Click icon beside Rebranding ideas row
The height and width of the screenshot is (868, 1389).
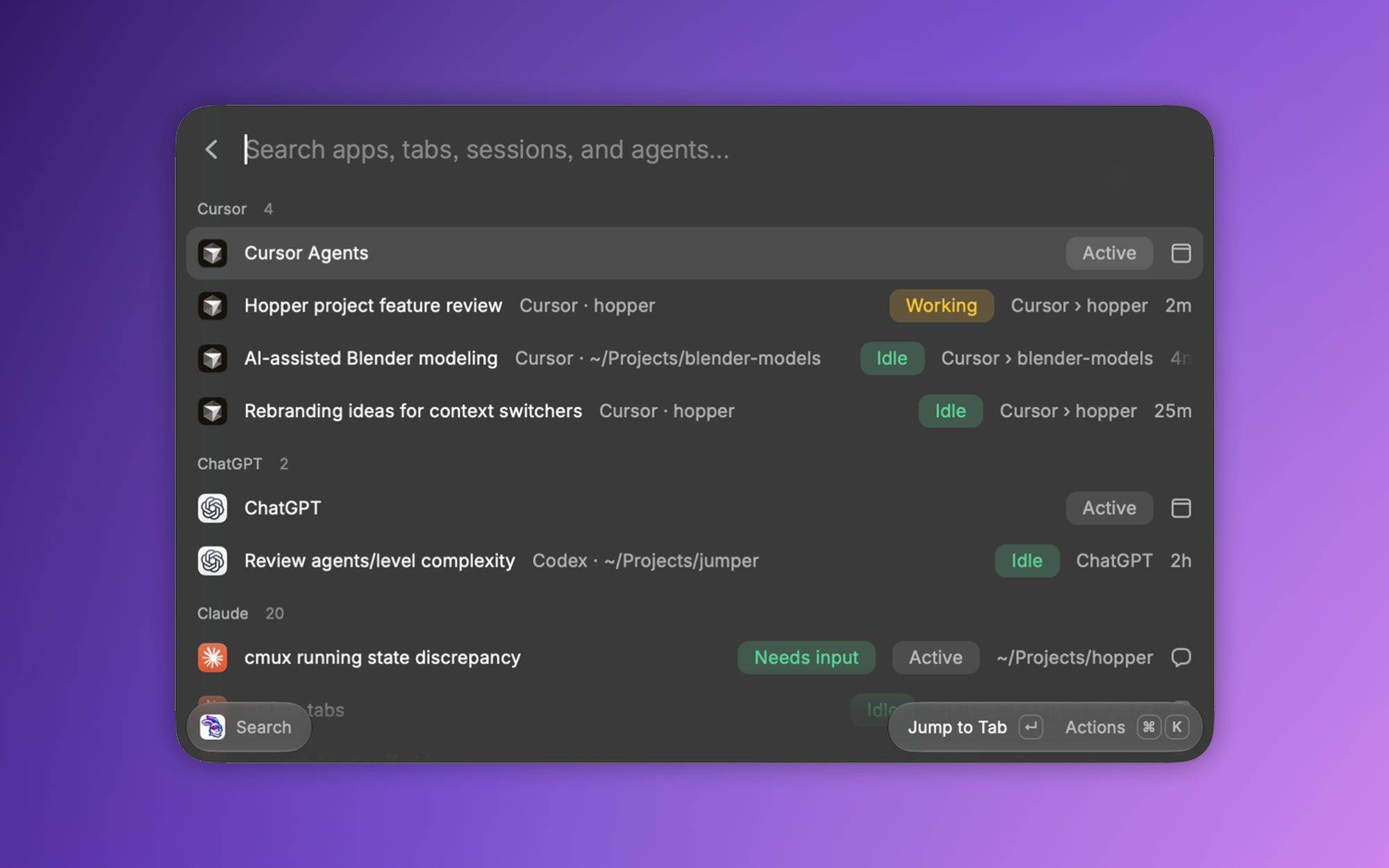(213, 411)
